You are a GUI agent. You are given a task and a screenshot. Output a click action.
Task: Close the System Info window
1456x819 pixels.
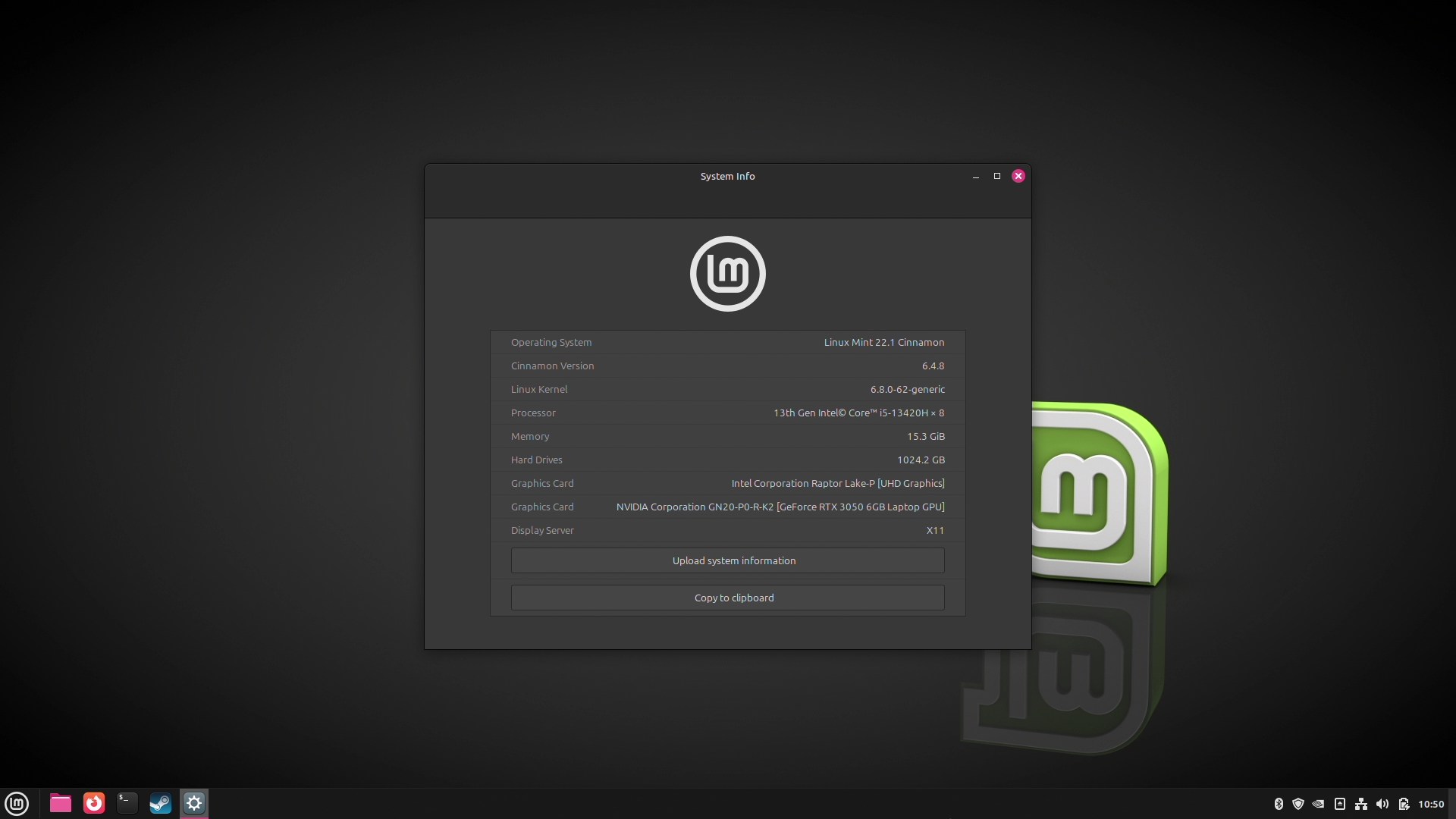pos(1018,176)
